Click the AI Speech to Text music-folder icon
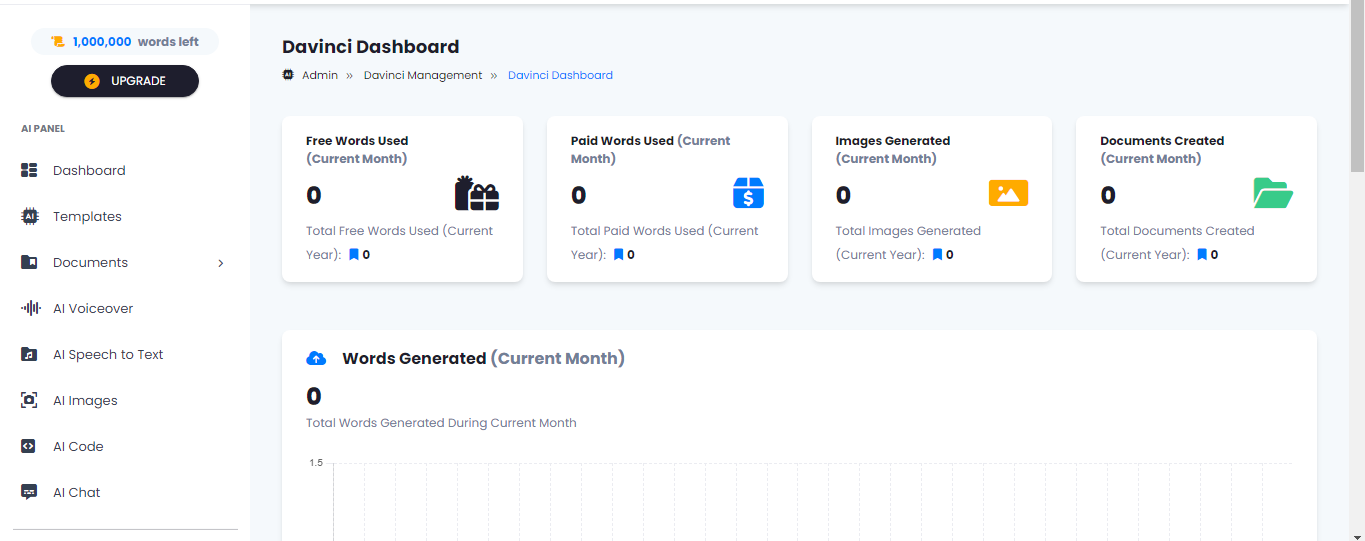 click(x=29, y=355)
